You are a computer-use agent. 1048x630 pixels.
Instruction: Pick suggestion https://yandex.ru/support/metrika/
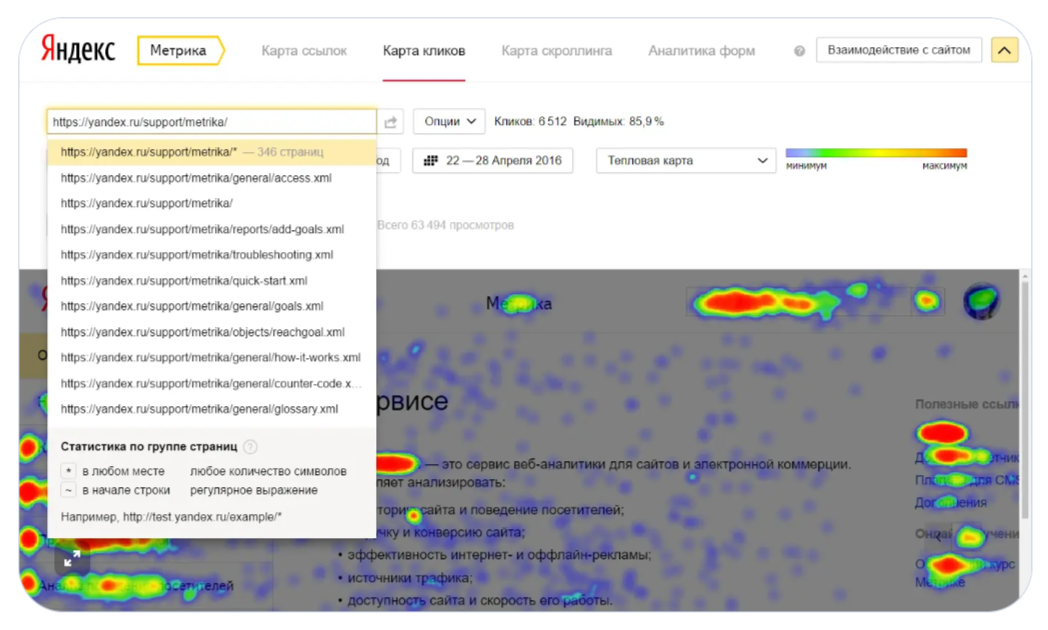point(211,203)
